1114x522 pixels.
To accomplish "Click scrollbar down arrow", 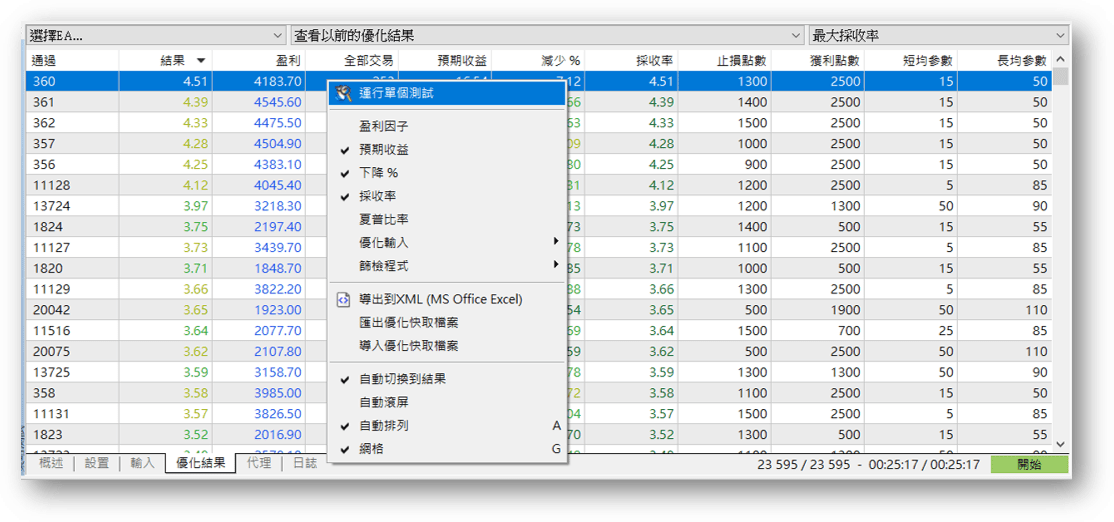I will (x=1061, y=444).
